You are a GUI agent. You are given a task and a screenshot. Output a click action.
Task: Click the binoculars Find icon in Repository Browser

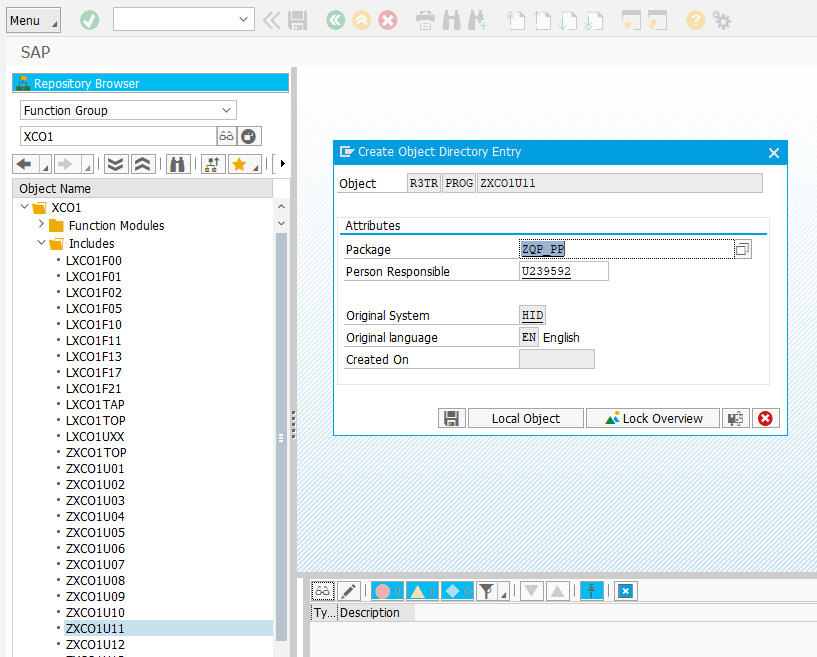pos(178,164)
